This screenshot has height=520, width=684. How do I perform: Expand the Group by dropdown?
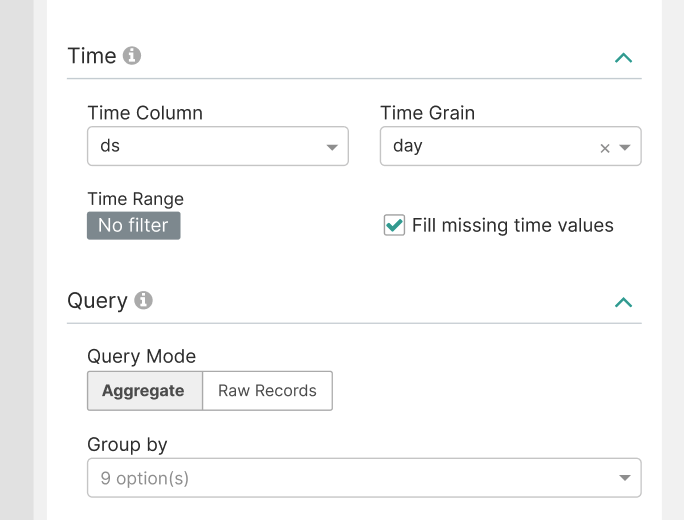click(x=625, y=478)
